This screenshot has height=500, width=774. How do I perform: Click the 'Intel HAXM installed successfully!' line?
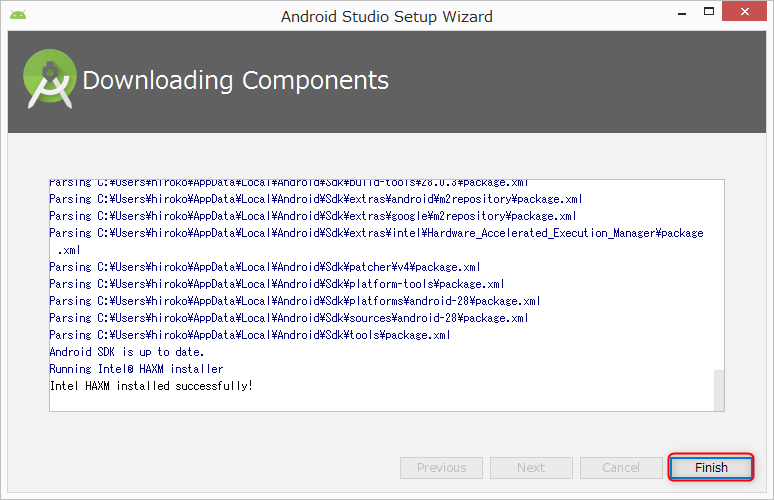point(151,385)
